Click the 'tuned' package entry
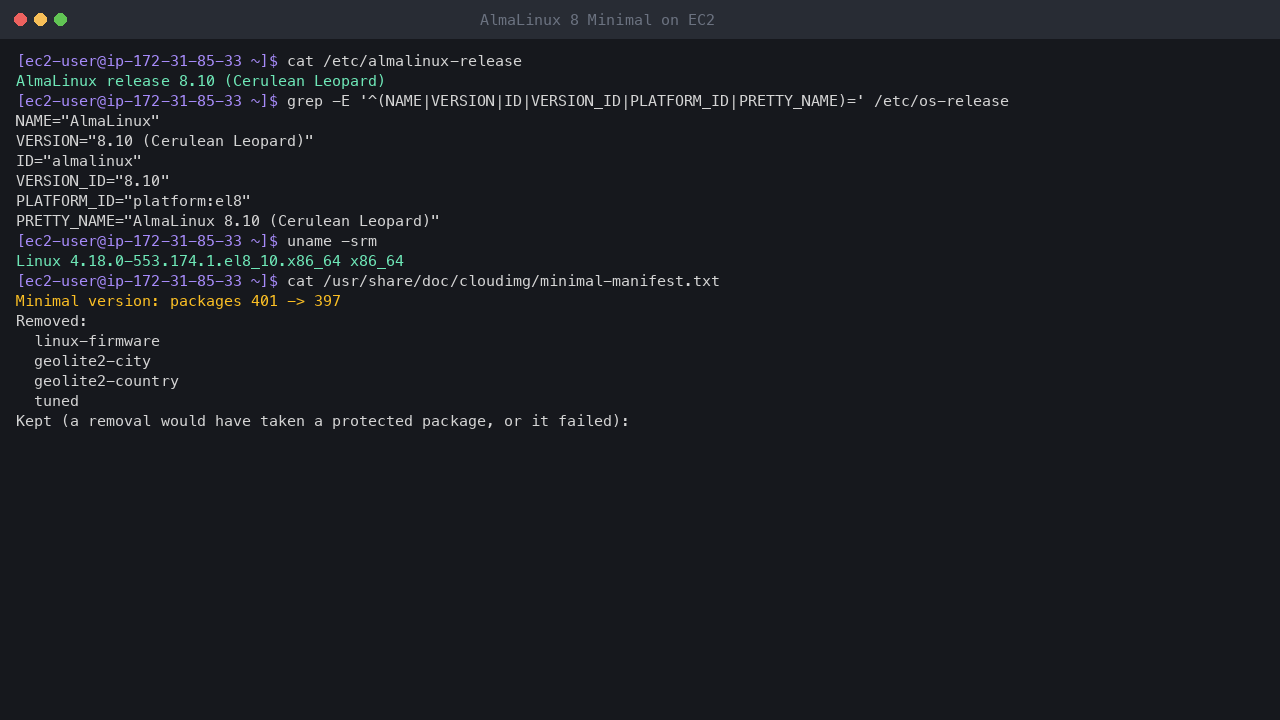 tap(56, 401)
